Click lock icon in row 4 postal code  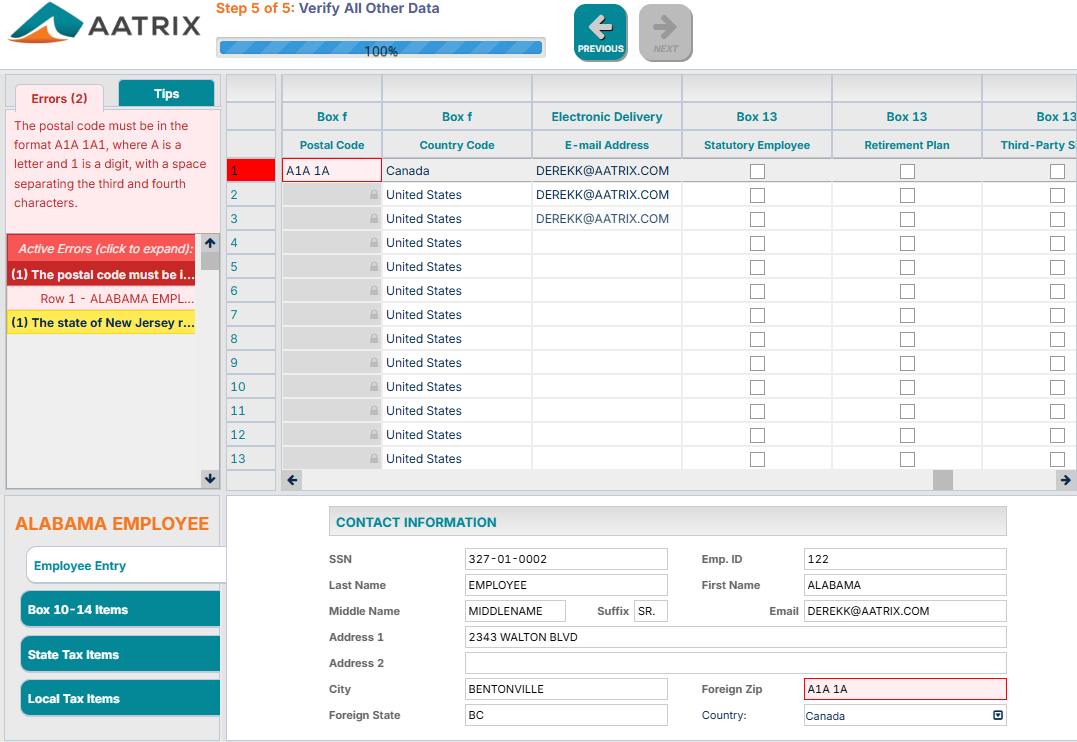coord(374,243)
